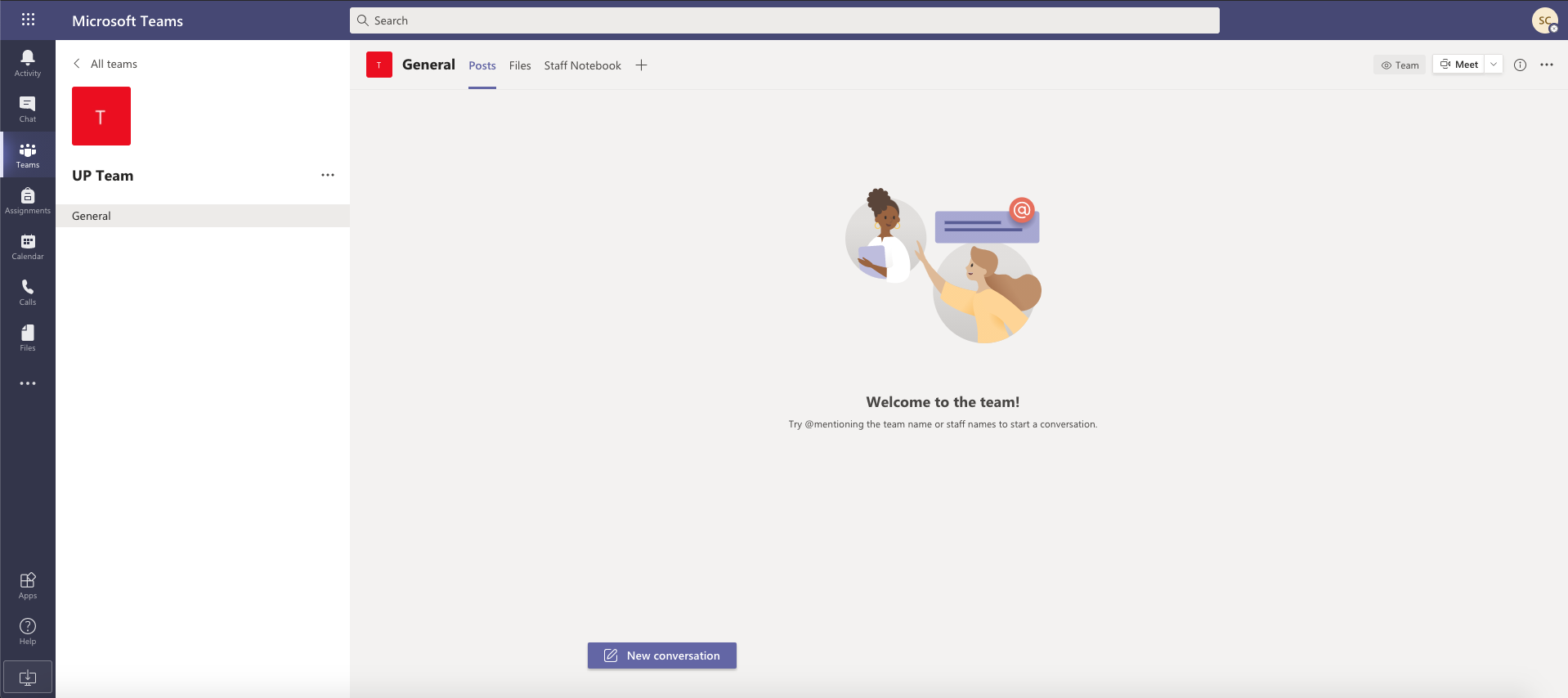Open the Calendar view
The width and height of the screenshot is (1568, 698).
[28, 246]
